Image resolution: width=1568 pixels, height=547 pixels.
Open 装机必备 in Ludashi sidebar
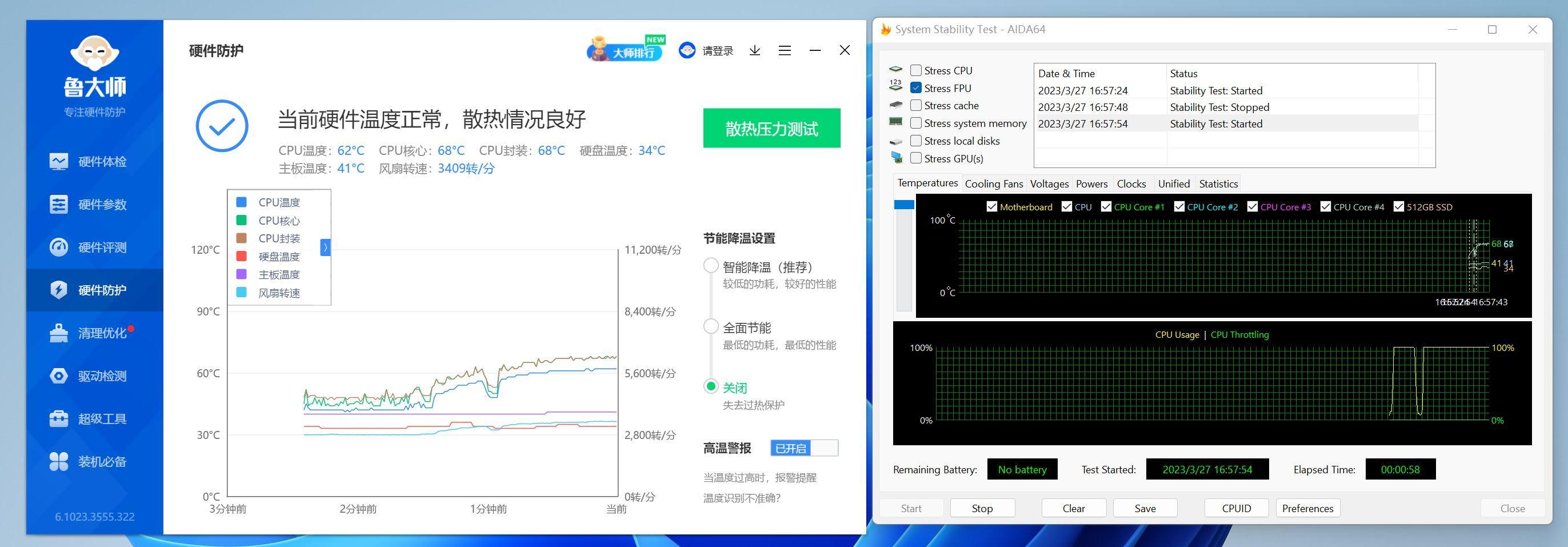click(88, 462)
